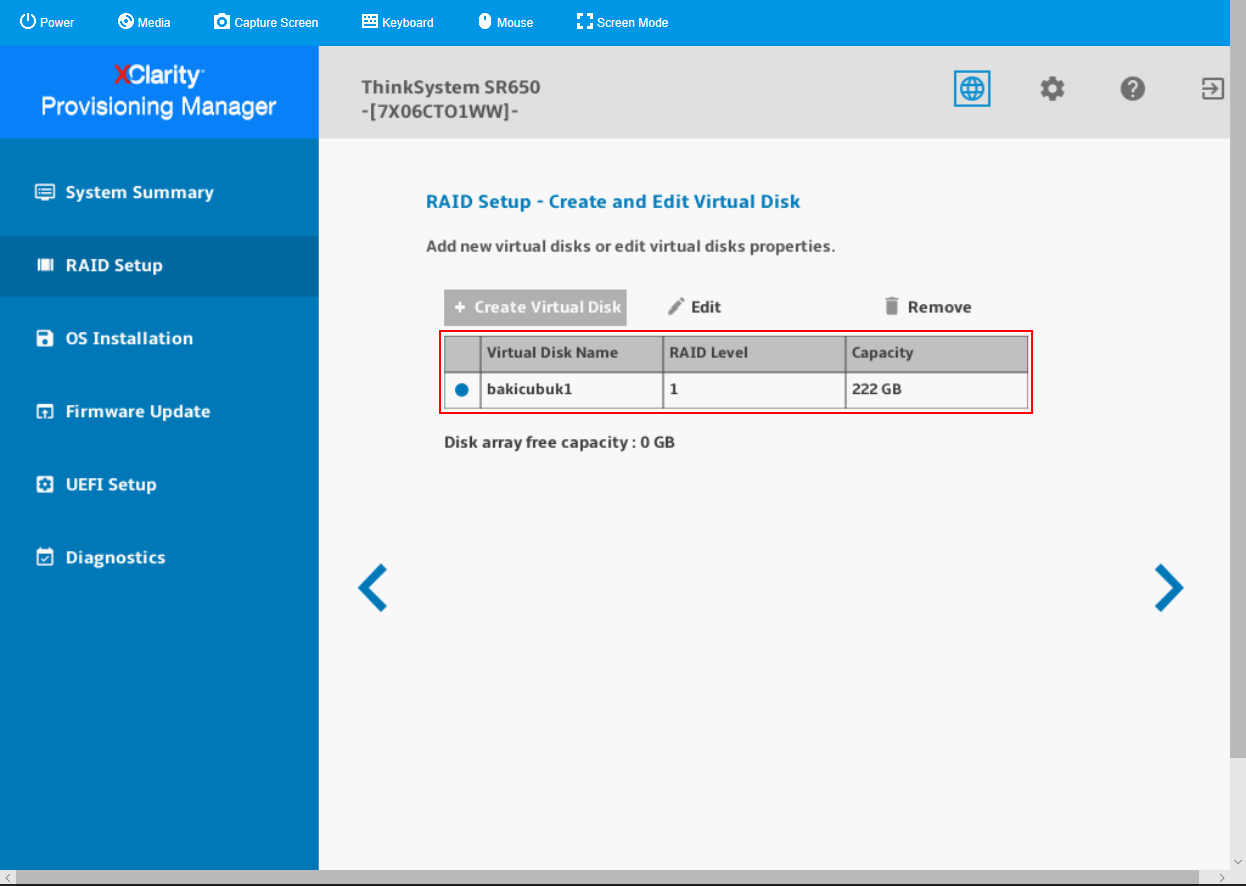Click the XClarity Provisioning Manager logo
1246x886 pixels.
coord(159,91)
